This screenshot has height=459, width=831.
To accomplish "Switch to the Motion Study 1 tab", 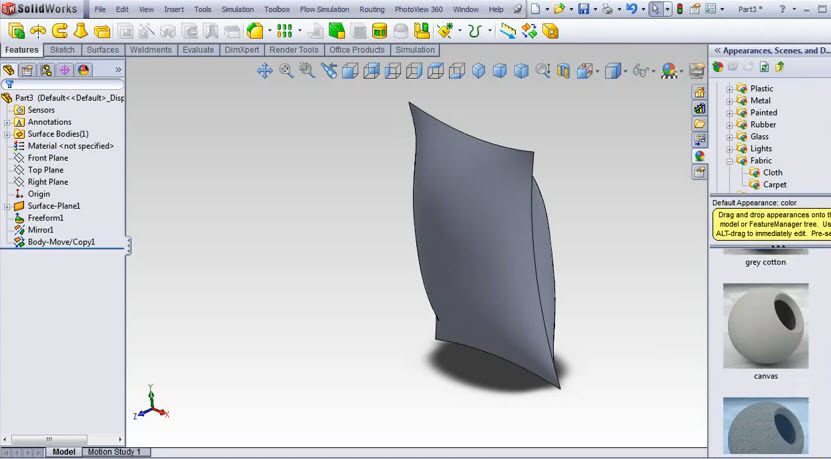I will pyautogui.click(x=114, y=452).
